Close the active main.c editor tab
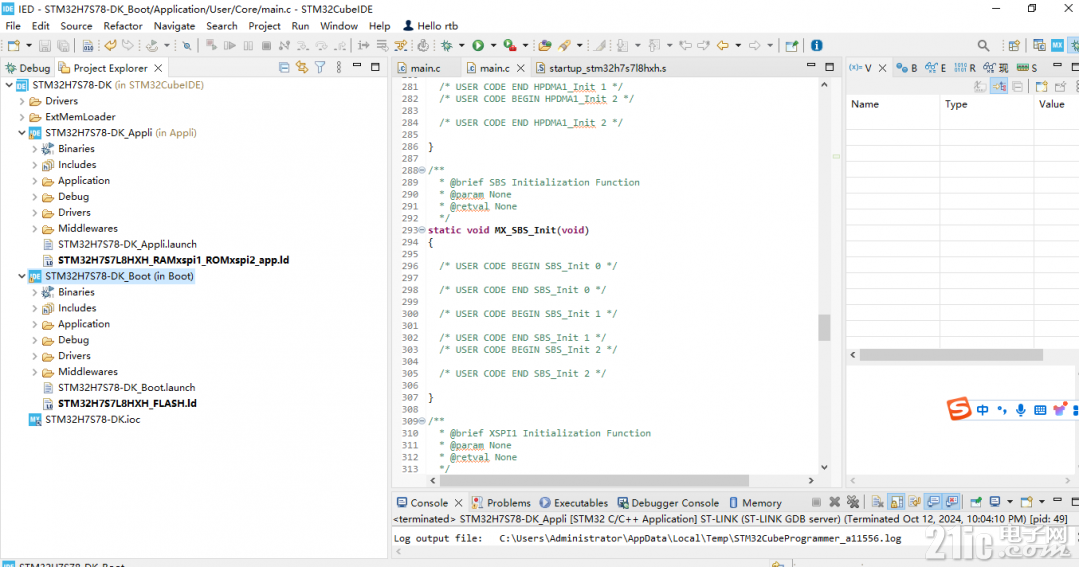The image size is (1079, 567). [x=521, y=68]
